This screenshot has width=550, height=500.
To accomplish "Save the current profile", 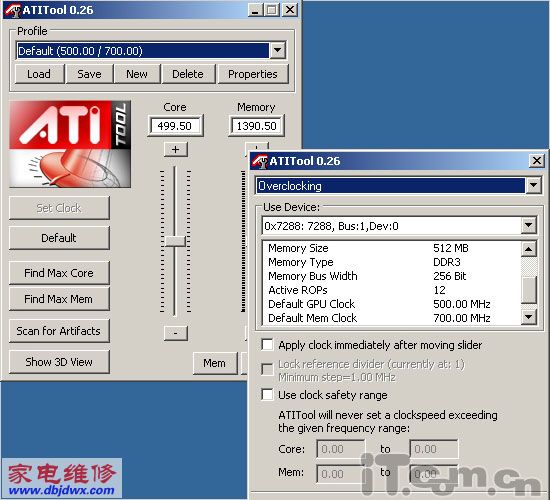I will 89,74.
